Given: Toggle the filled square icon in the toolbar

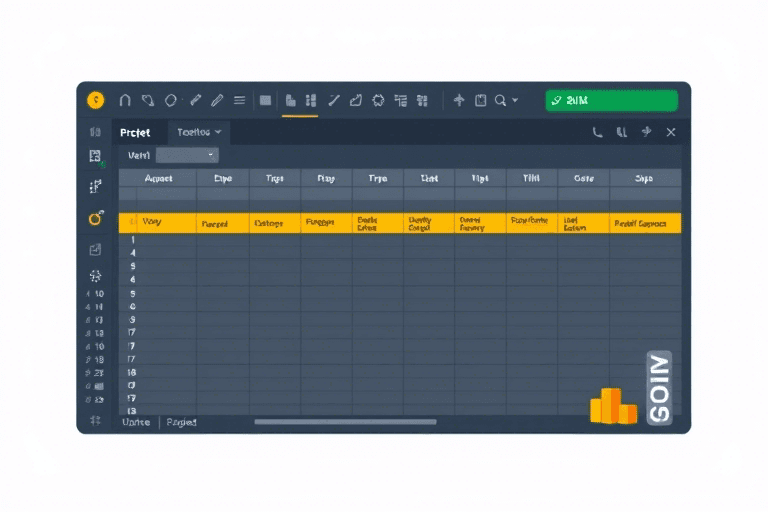Looking at the screenshot, I should tap(265, 100).
